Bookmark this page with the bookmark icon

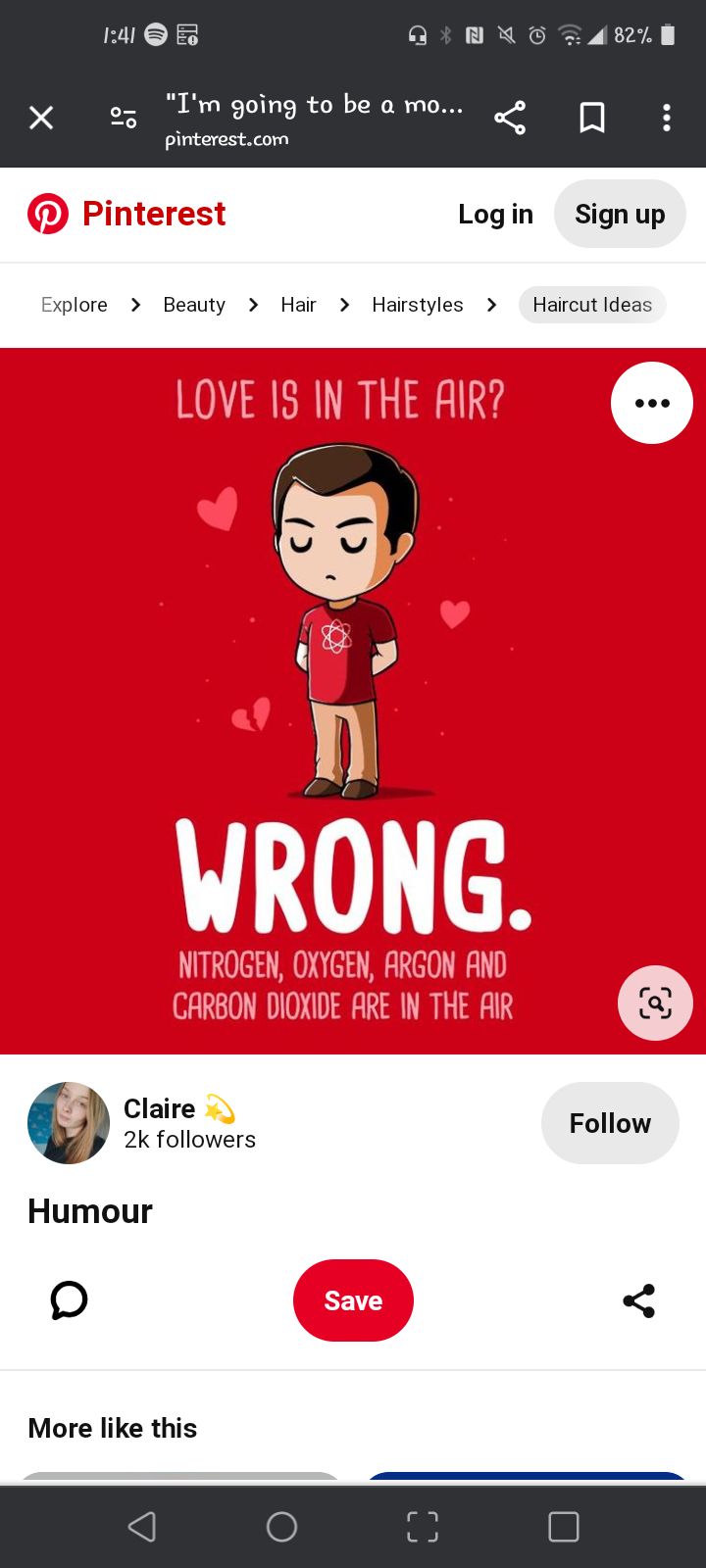pyautogui.click(x=592, y=118)
